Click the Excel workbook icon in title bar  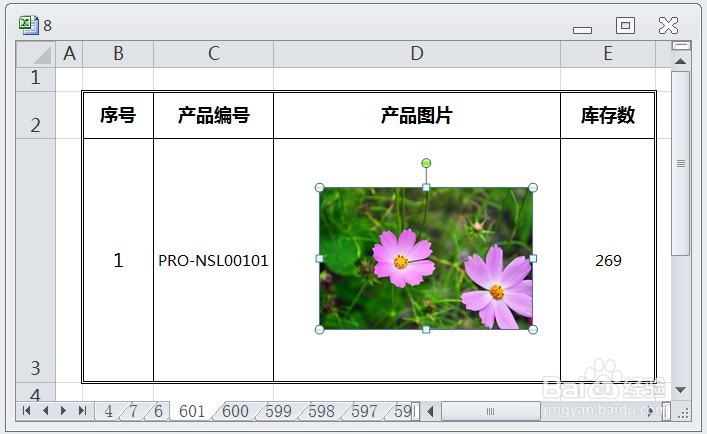(29, 25)
